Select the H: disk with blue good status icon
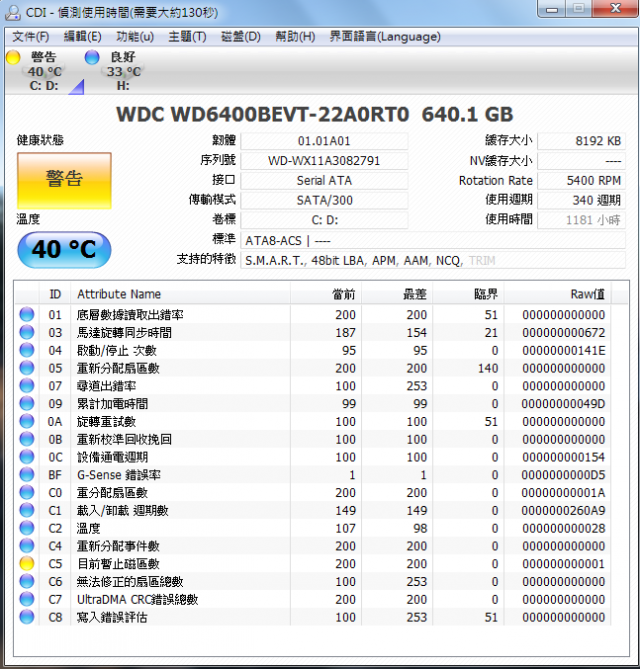Screen dimensions: 640x670 [x=115, y=71]
